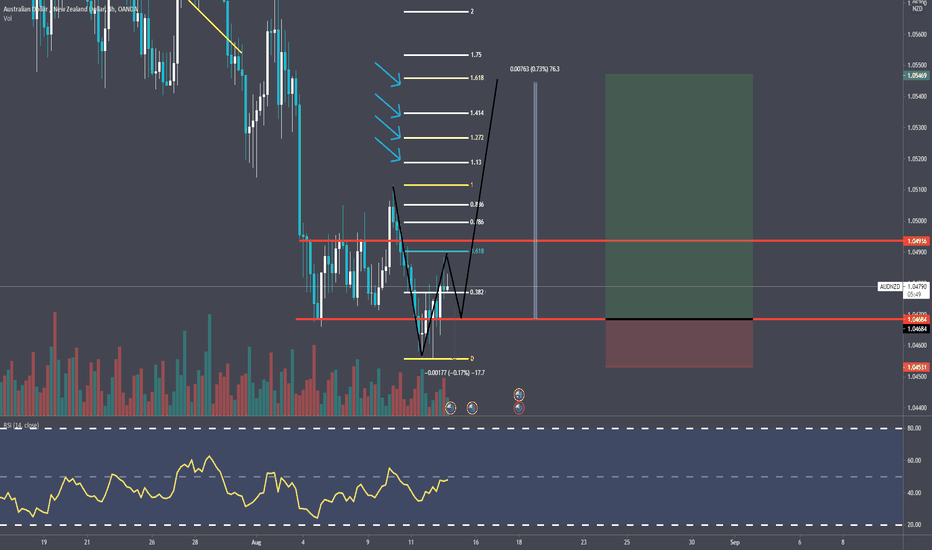Select the Fibonacci level labeled 0.382
The image size is (932, 550).
(x=436, y=293)
